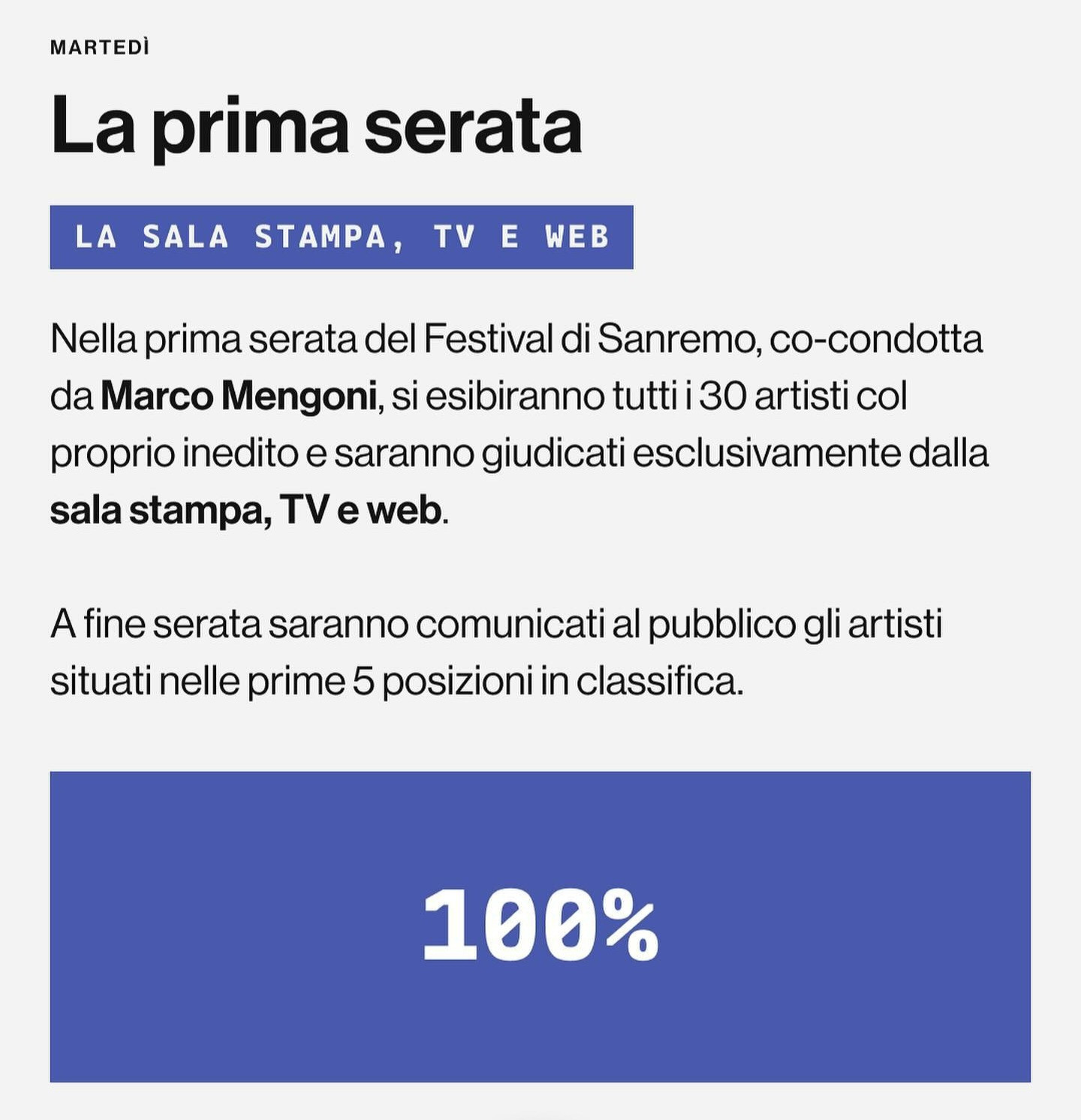This screenshot has height=1120, width=1081.
Task: Click bold text "sala stampa, TV e web"
Action: coord(245,510)
